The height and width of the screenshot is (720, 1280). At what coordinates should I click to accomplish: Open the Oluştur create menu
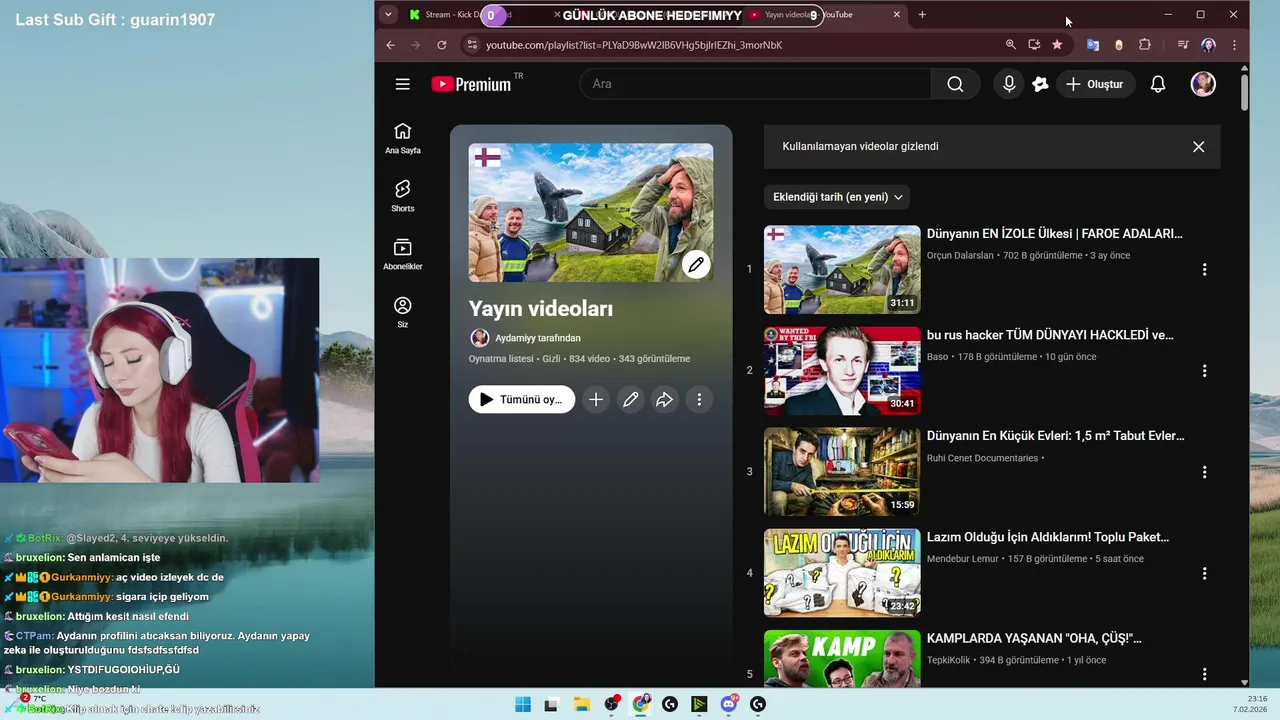1095,84
